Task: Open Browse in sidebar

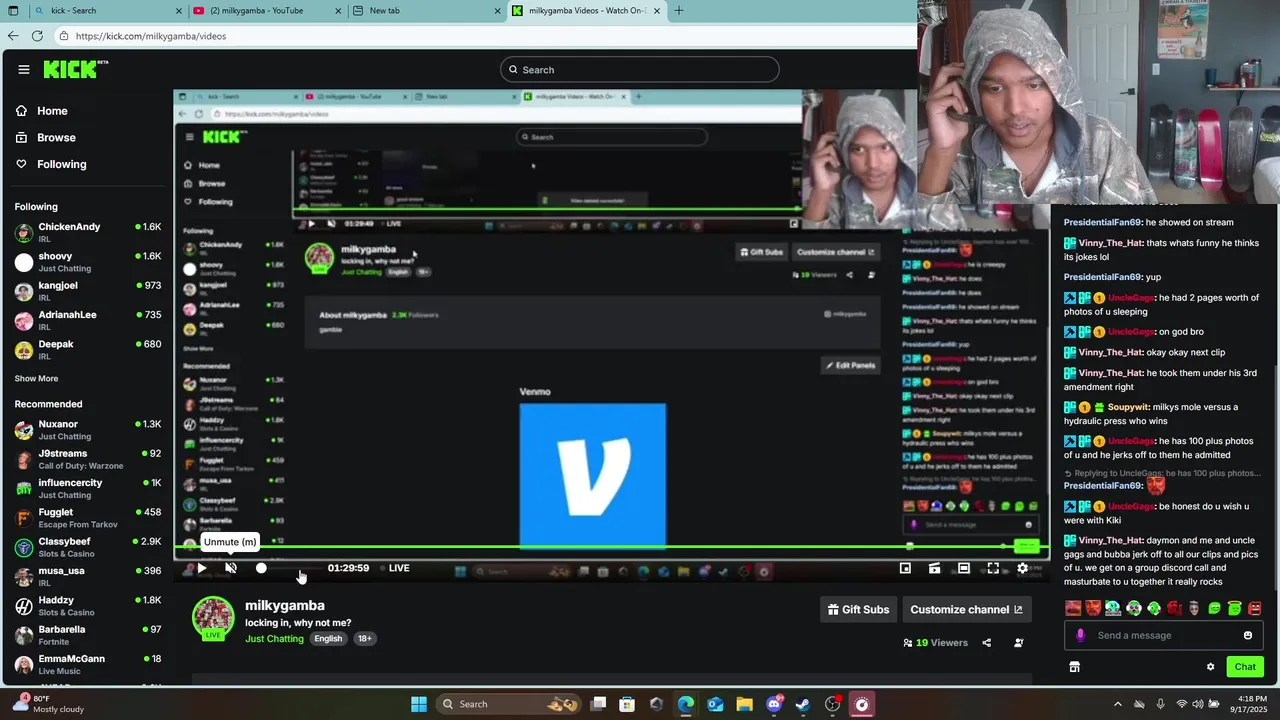Action: pyautogui.click(x=56, y=137)
